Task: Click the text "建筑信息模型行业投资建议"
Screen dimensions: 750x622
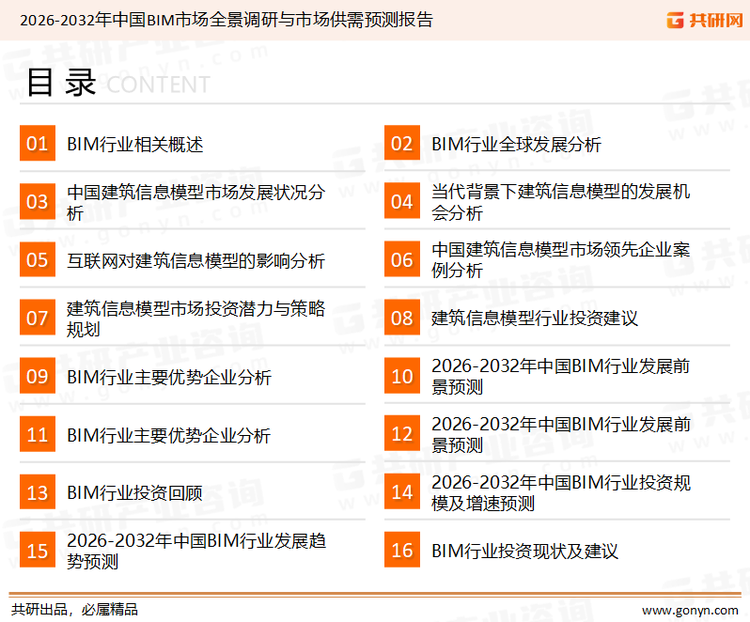Action: (534, 318)
